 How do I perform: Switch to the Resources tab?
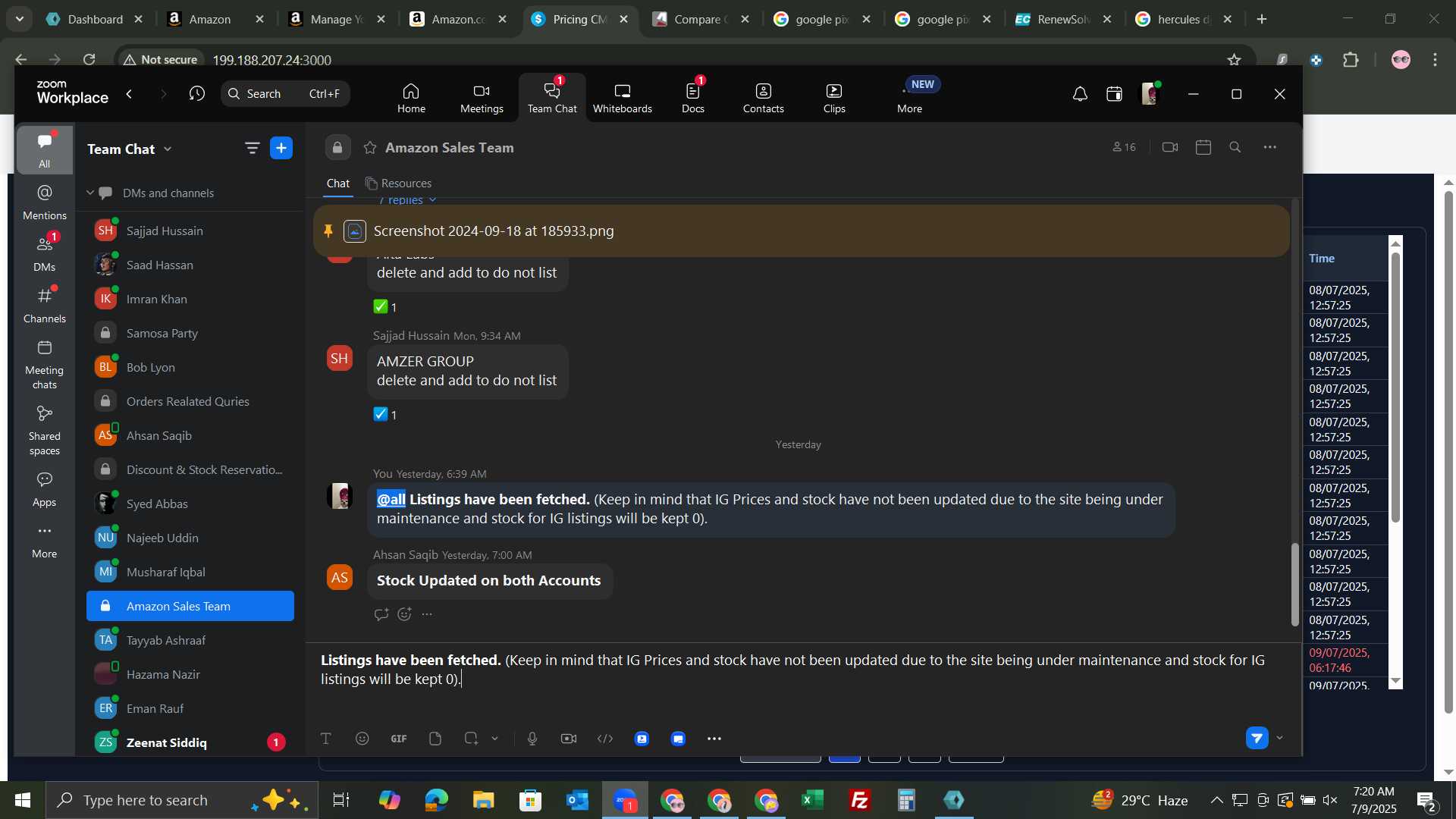coord(398,184)
